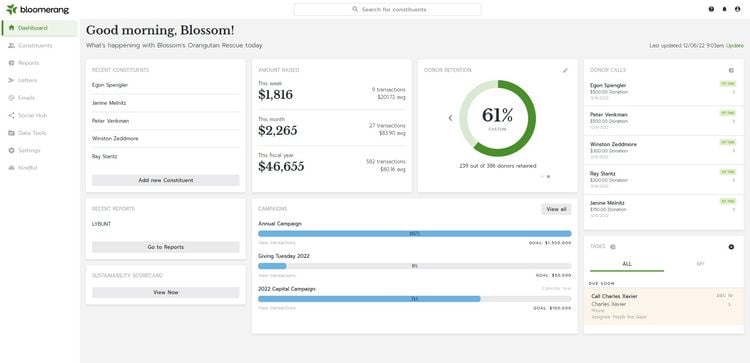Viewport: 750px width, 363px height.
Task: Click the 2022 Capital Campaign progress bar
Action: tap(415, 299)
